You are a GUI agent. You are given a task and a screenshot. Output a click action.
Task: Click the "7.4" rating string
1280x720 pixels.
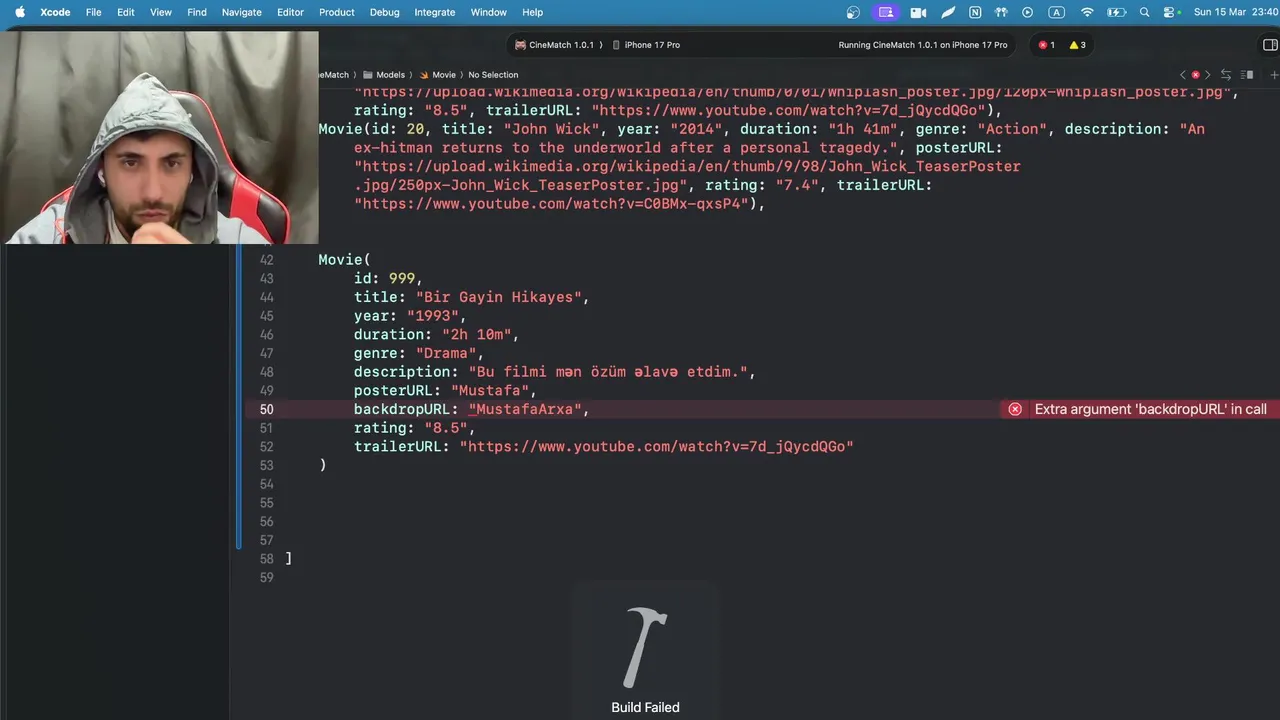[x=798, y=185]
